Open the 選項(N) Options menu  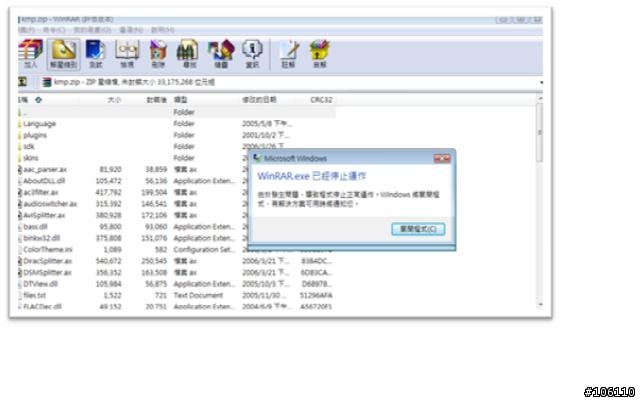[131, 30]
